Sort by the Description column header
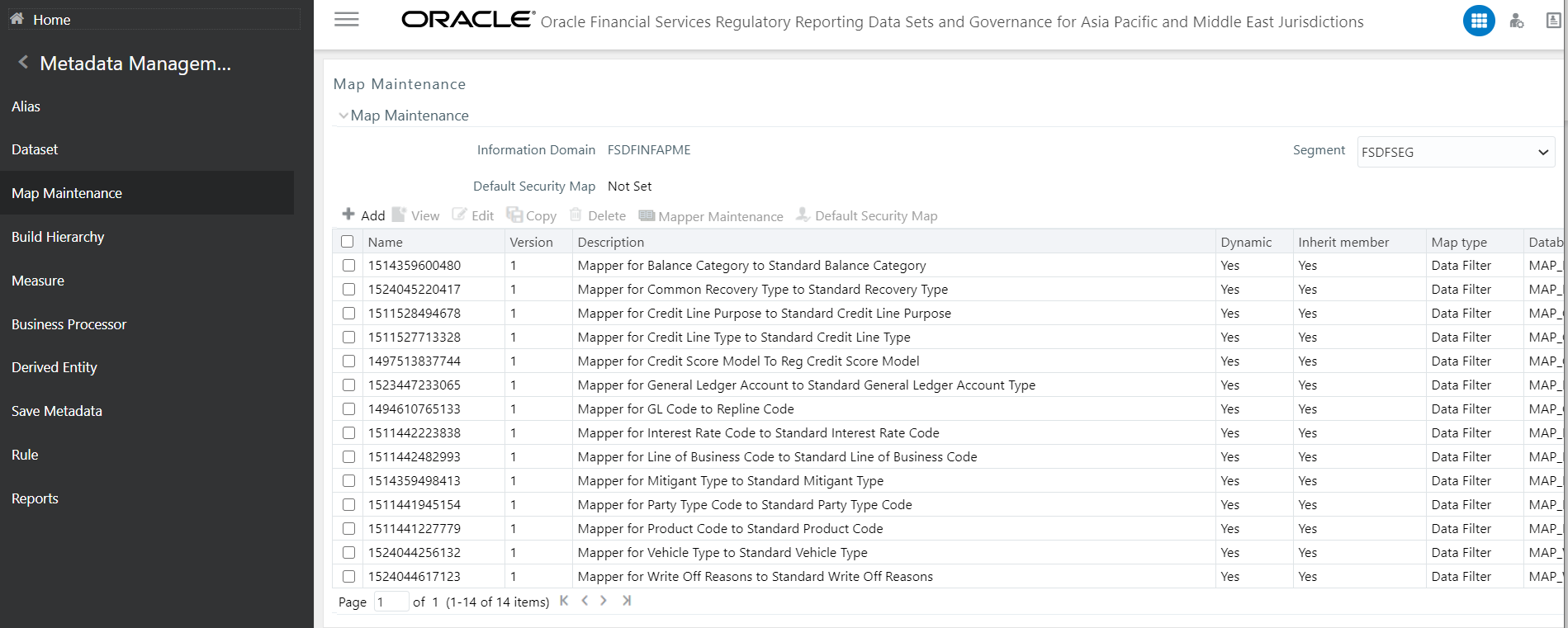 pos(611,242)
